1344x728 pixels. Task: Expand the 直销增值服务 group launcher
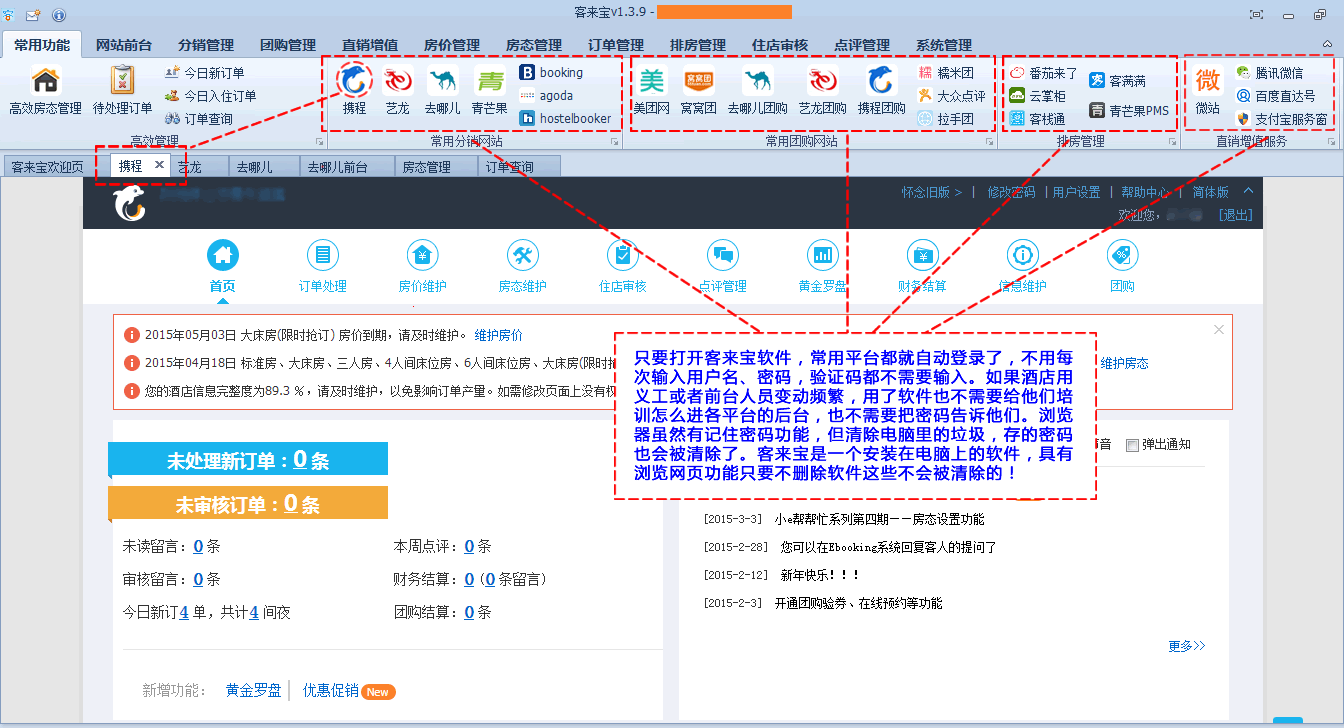(x=1332, y=143)
